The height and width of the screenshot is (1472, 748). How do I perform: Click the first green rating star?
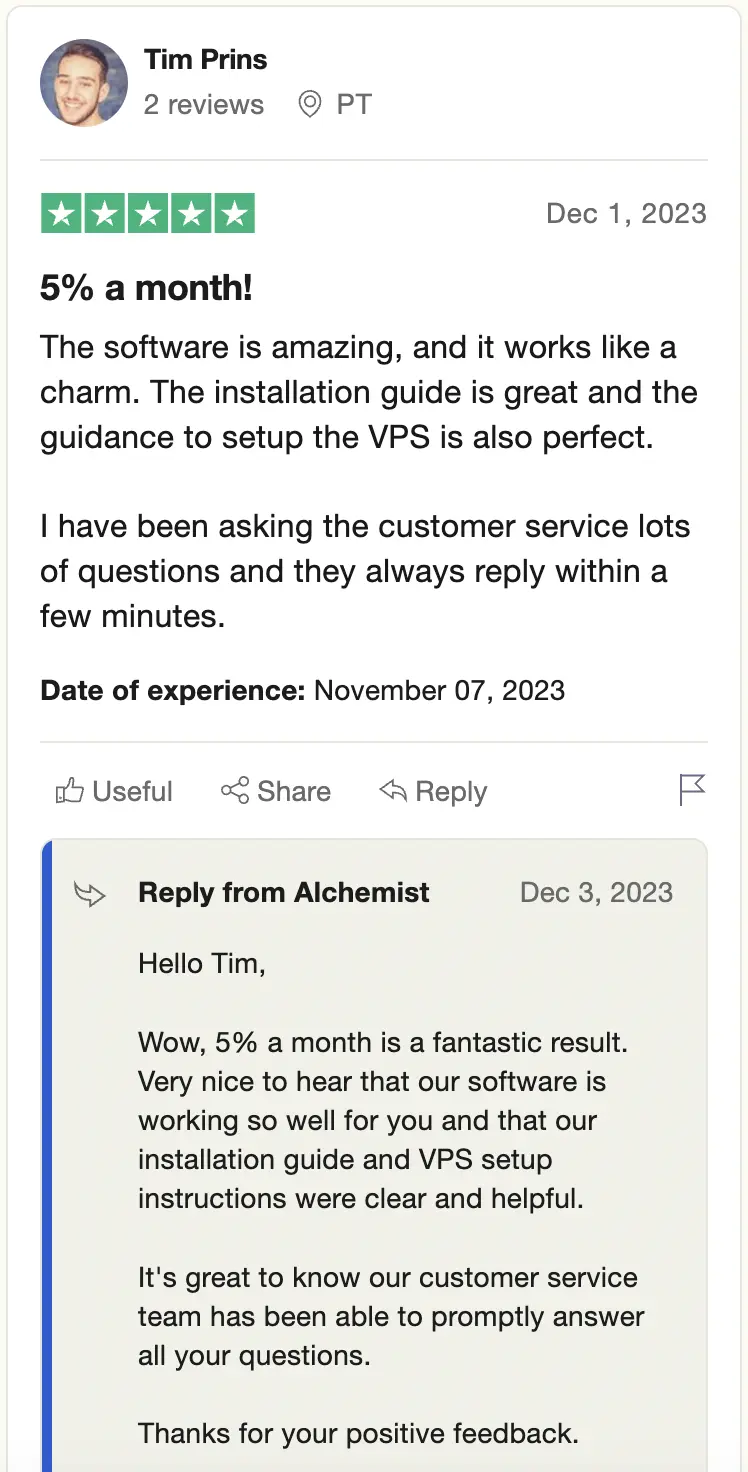coord(61,214)
